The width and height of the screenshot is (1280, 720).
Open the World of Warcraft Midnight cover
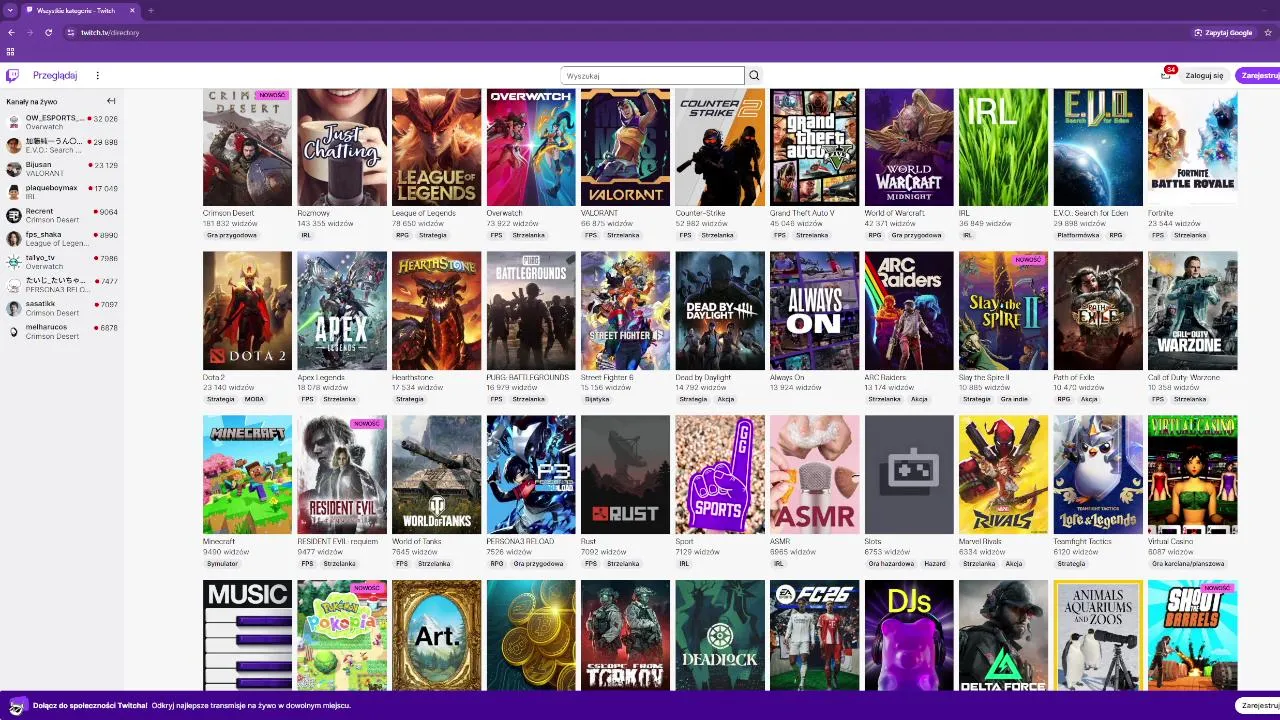click(909, 147)
